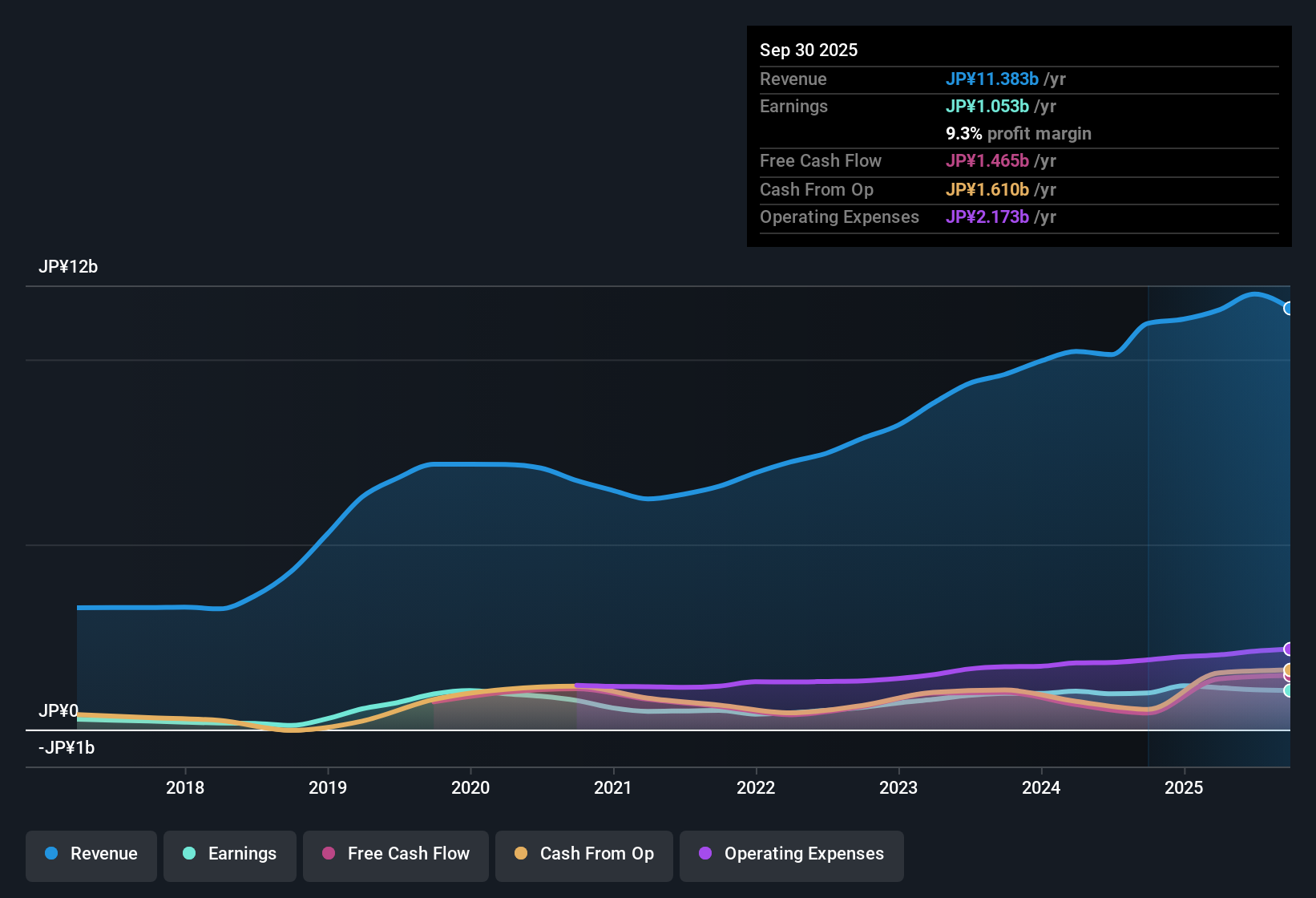Screen dimensions: 1316x898
Task: Click the JP¥11.383b Revenue value
Action: point(993,79)
